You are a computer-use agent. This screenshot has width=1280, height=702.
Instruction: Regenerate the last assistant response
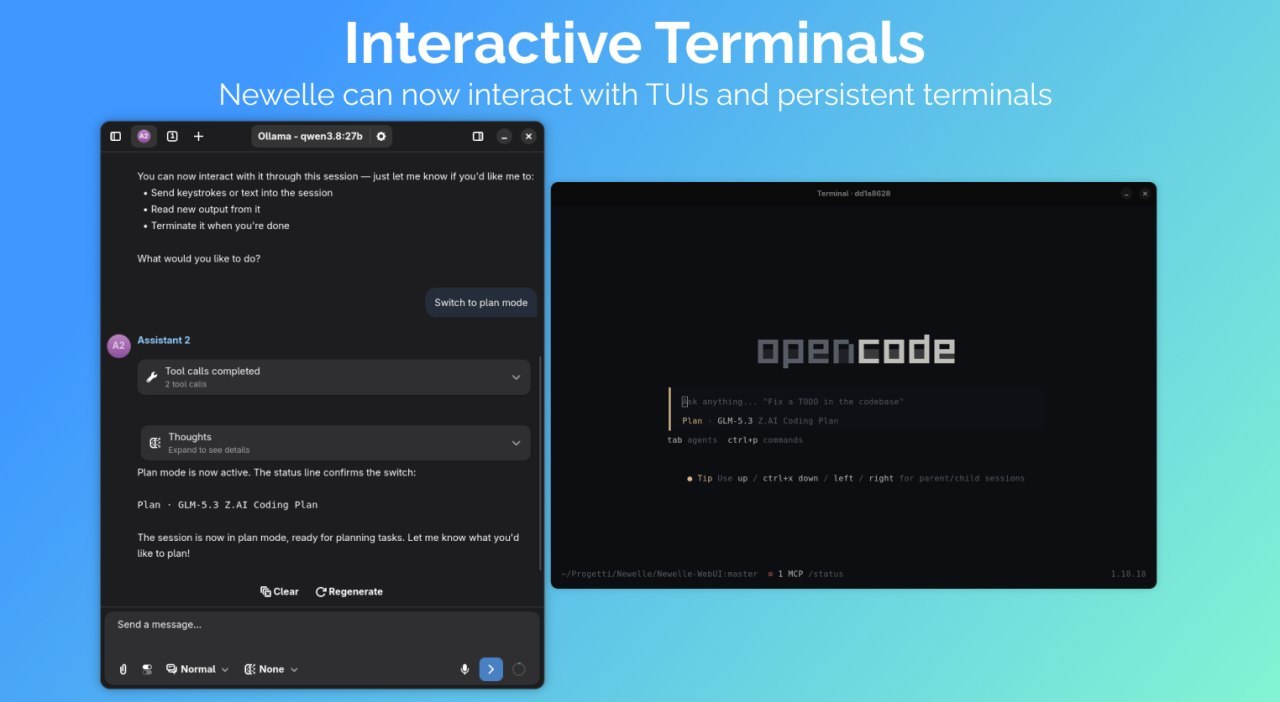click(349, 591)
